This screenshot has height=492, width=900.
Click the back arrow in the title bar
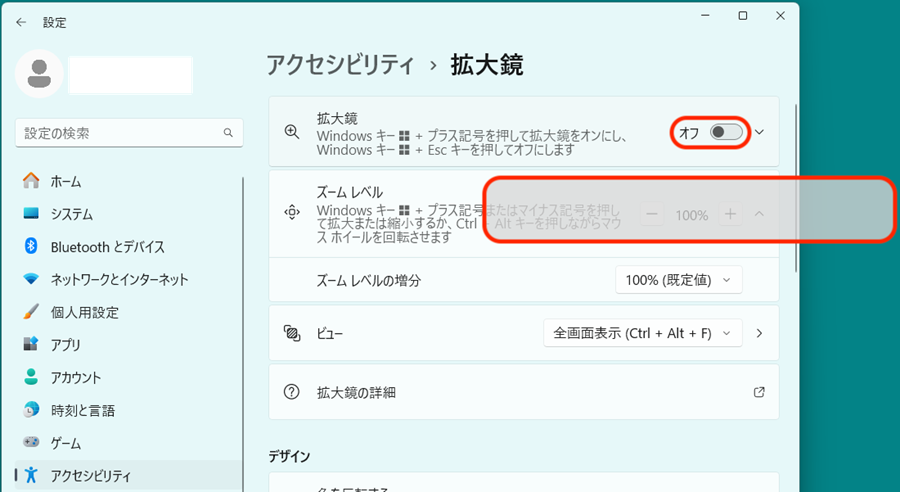[21, 22]
